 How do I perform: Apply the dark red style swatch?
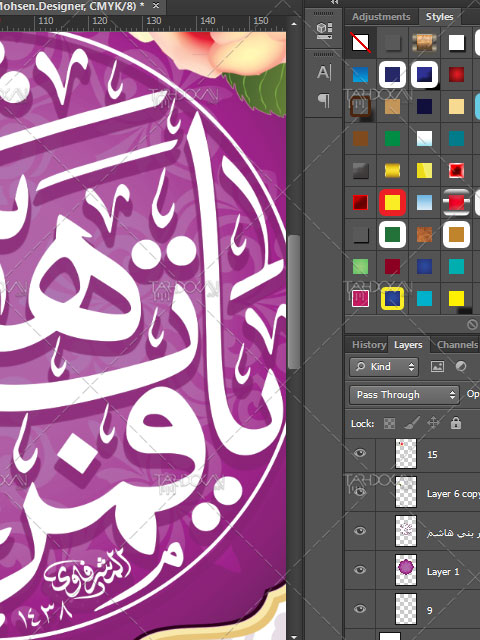pos(392,267)
